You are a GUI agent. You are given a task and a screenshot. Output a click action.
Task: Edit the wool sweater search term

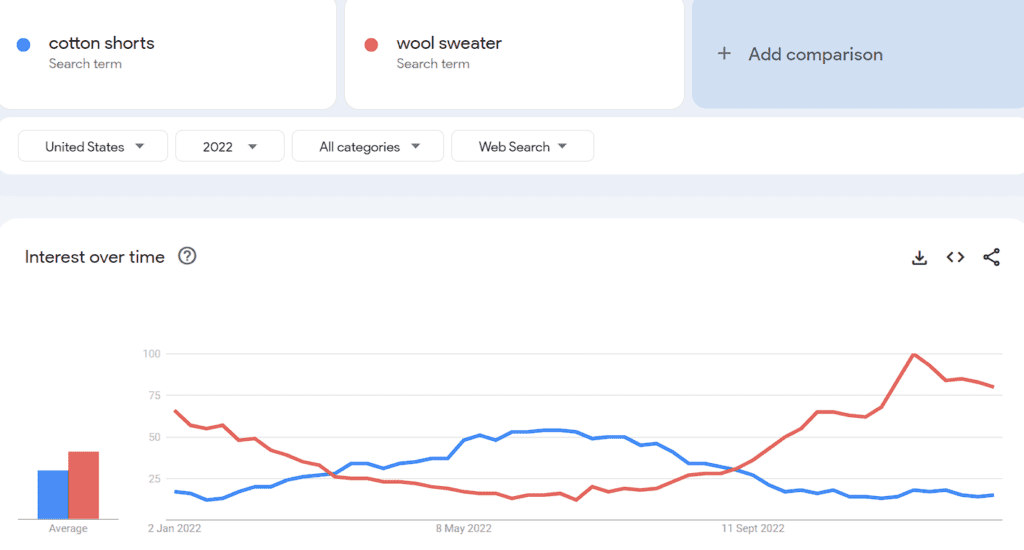[449, 43]
